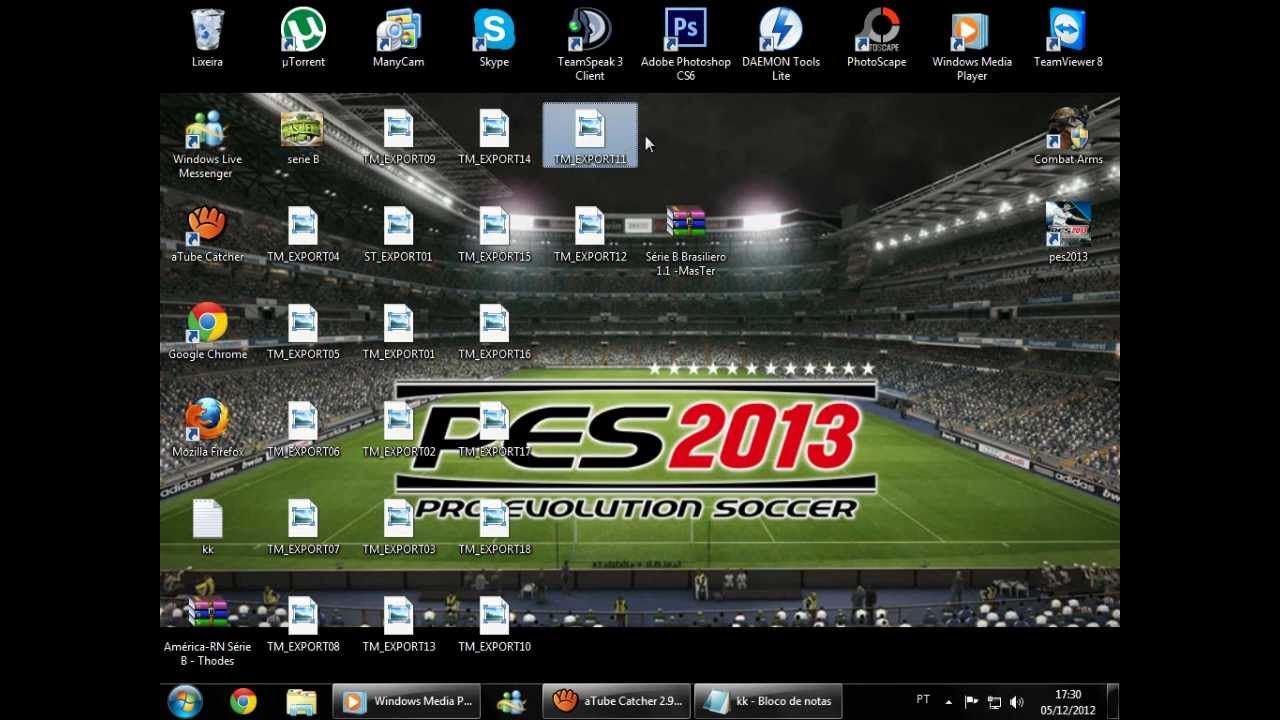Image resolution: width=1280 pixels, height=720 pixels.
Task: Show hidden tray icons arrow
Action: tap(947, 702)
